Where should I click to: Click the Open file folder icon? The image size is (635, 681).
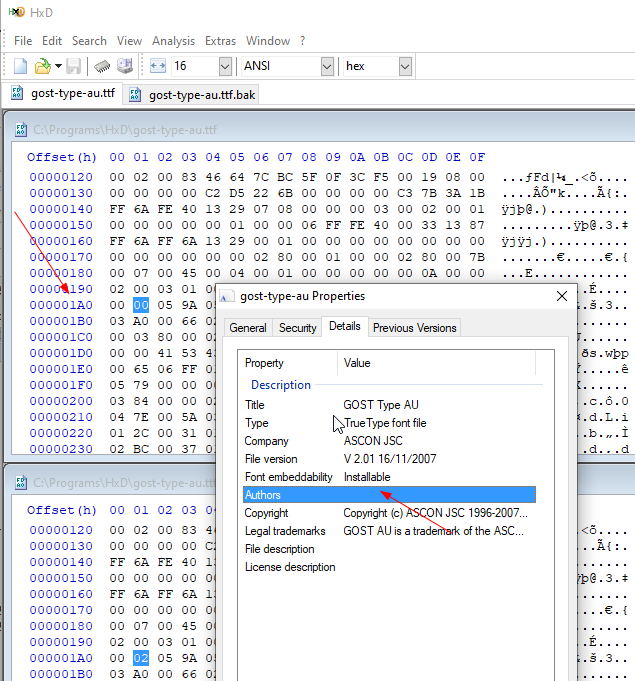point(43,66)
